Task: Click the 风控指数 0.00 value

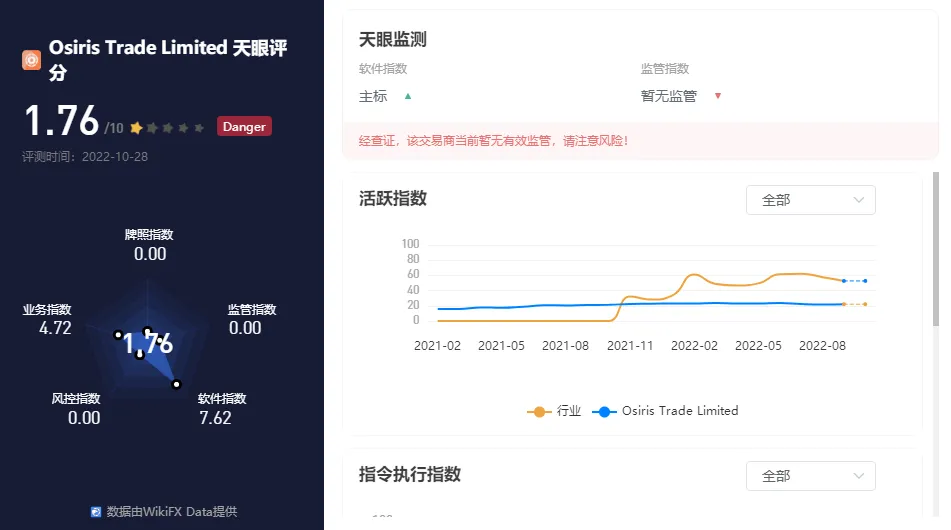Action: (x=84, y=418)
